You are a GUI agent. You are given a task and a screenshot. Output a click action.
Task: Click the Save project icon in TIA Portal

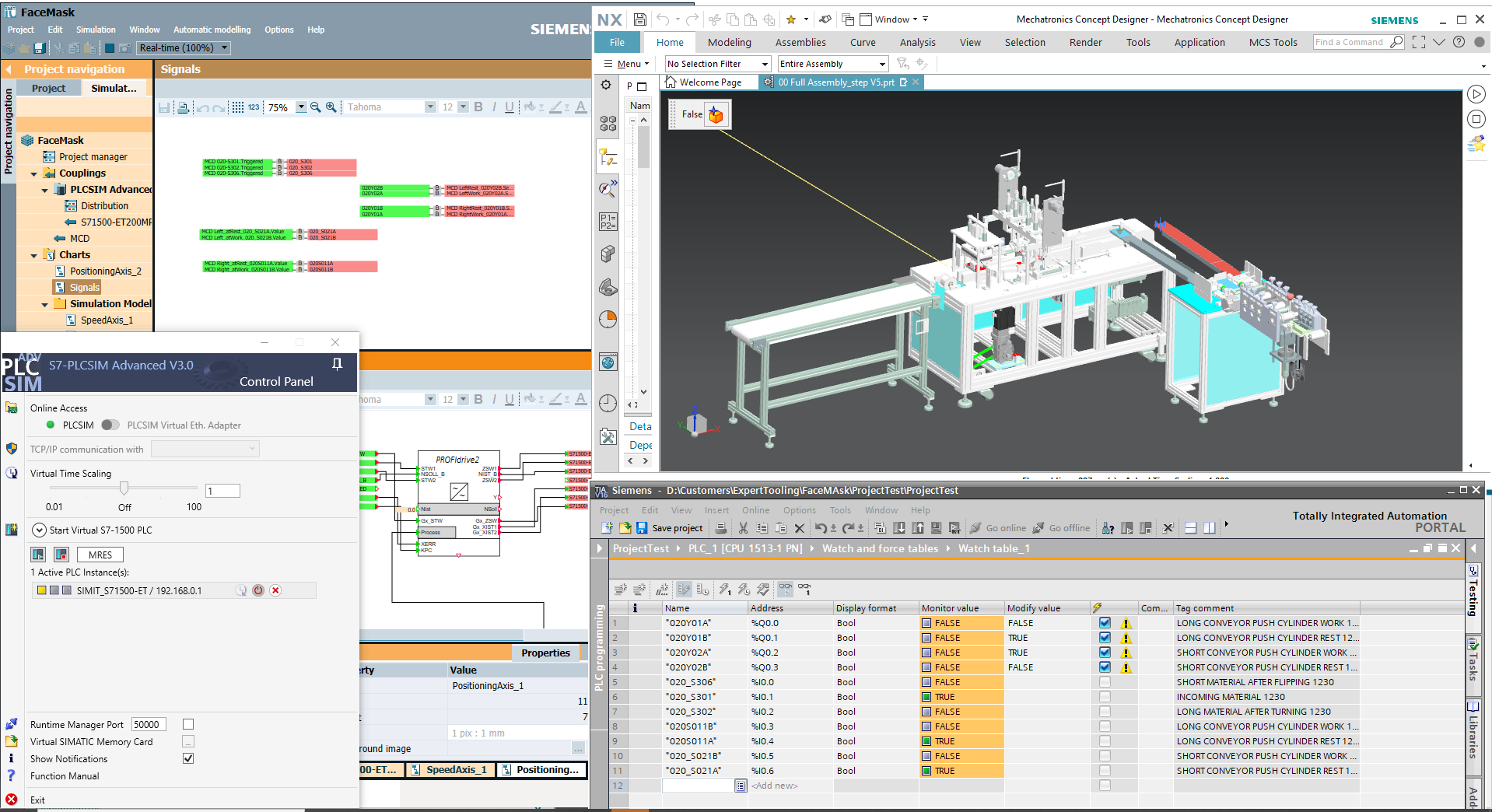coord(642,527)
